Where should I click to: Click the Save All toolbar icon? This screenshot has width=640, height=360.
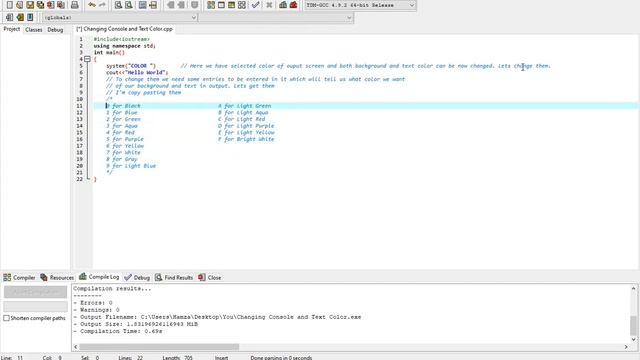click(40, 5)
